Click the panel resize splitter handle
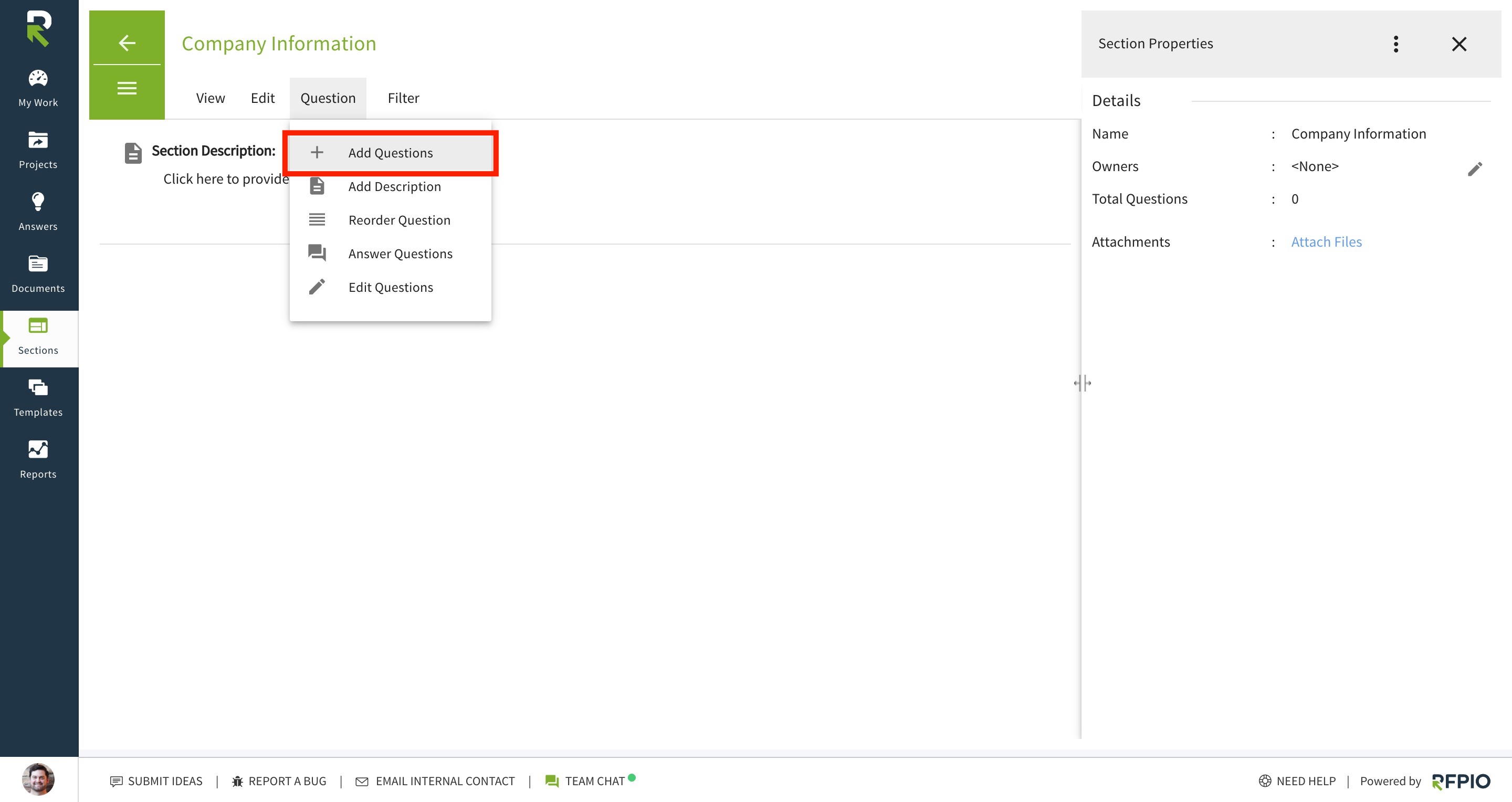 pyautogui.click(x=1083, y=383)
